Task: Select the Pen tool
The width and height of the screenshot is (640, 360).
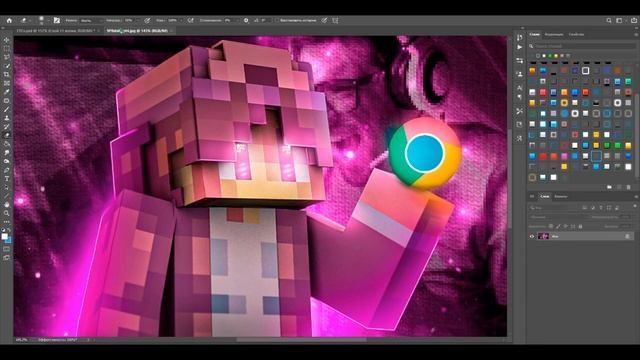Action: pos(7,170)
